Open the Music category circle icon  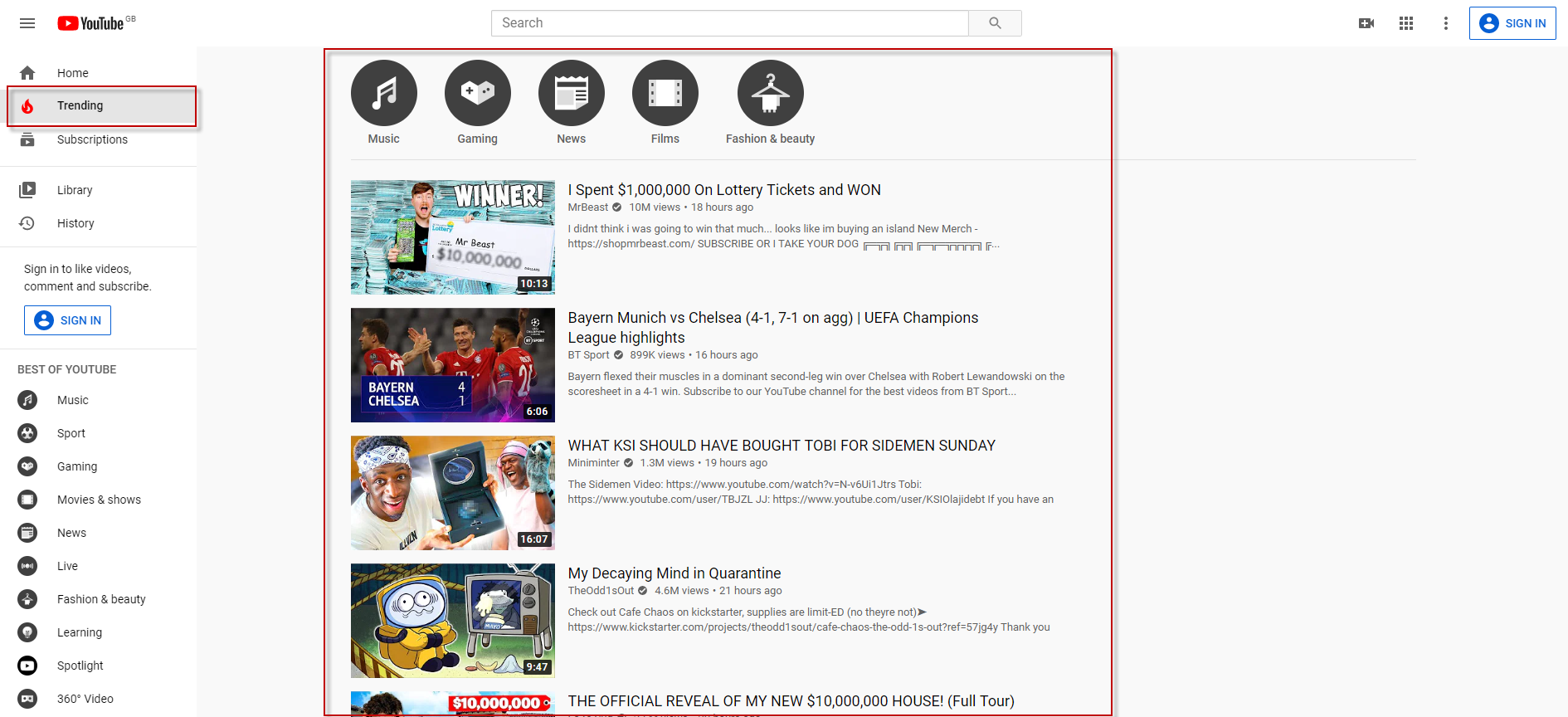coord(384,93)
